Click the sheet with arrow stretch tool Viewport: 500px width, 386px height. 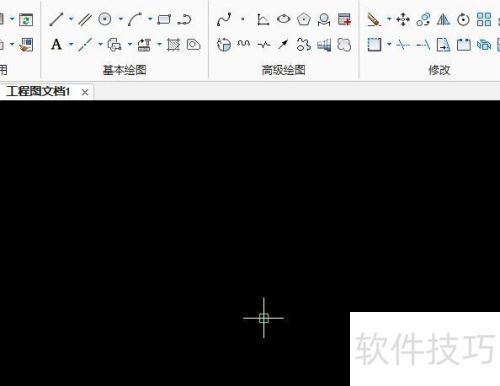point(443,45)
